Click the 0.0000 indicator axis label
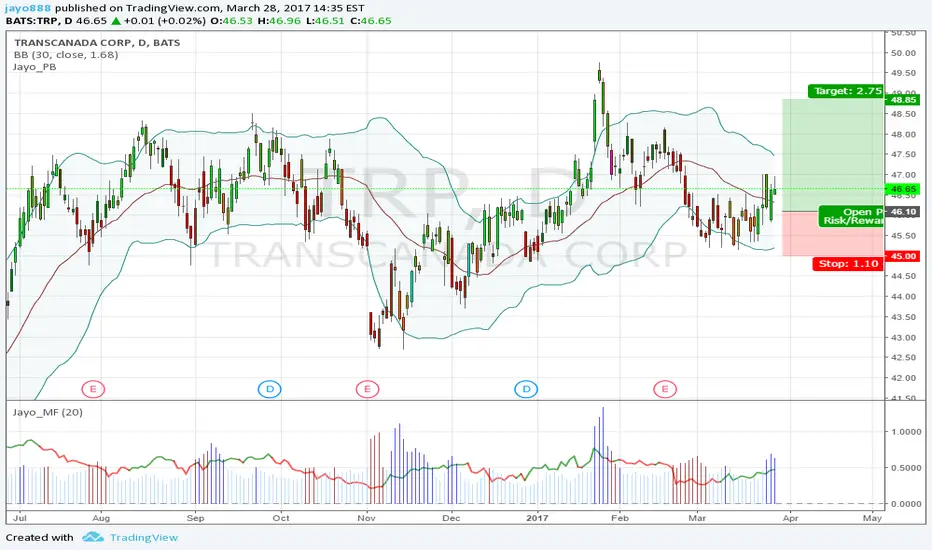This screenshot has height=550, width=932. pos(906,504)
